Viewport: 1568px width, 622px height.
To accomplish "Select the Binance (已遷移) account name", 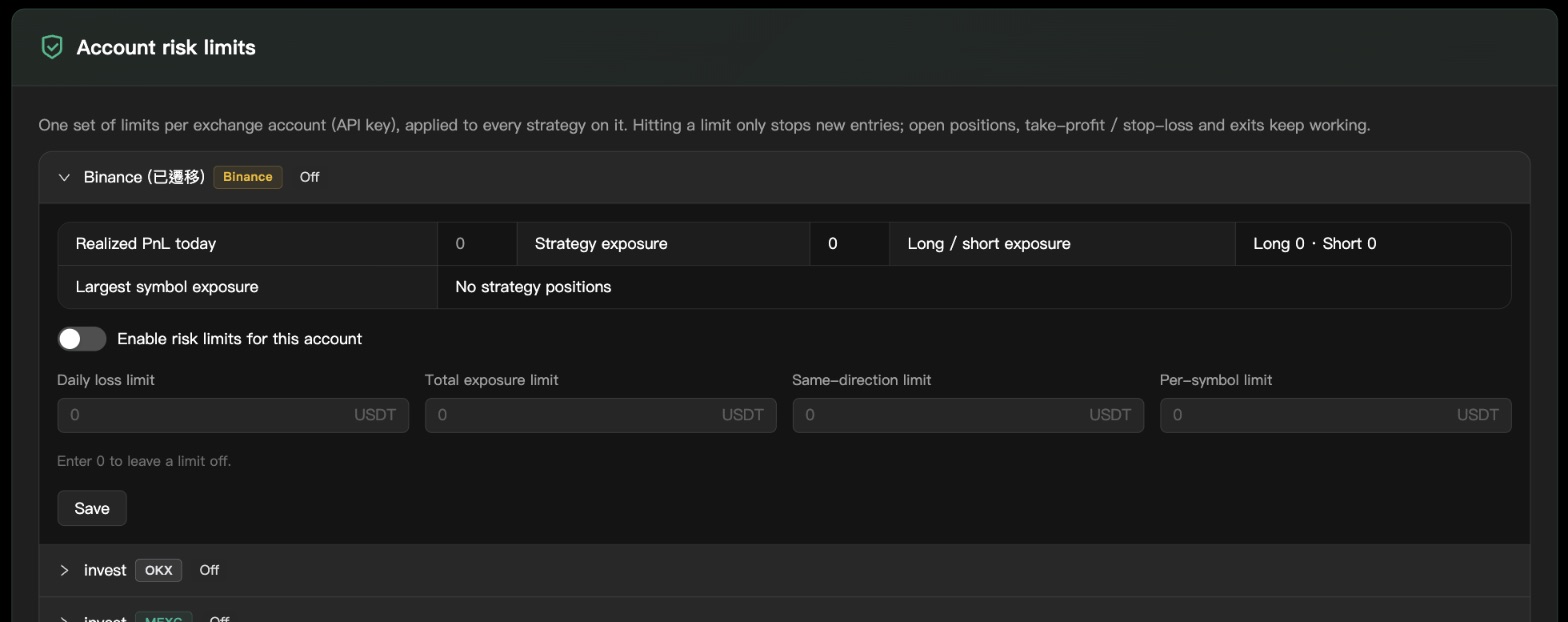I will coord(144,177).
